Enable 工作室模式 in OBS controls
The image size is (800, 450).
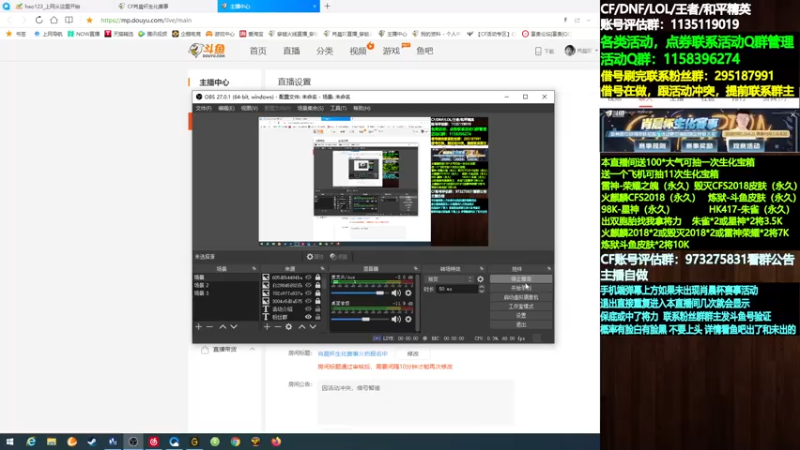pyautogui.click(x=521, y=307)
